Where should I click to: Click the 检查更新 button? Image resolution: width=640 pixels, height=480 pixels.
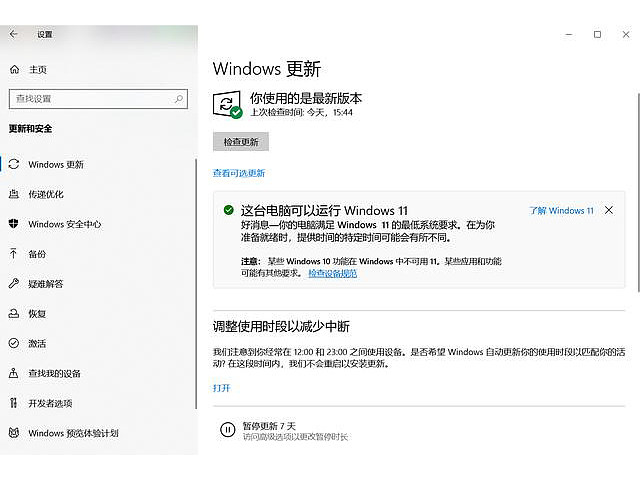point(241,142)
